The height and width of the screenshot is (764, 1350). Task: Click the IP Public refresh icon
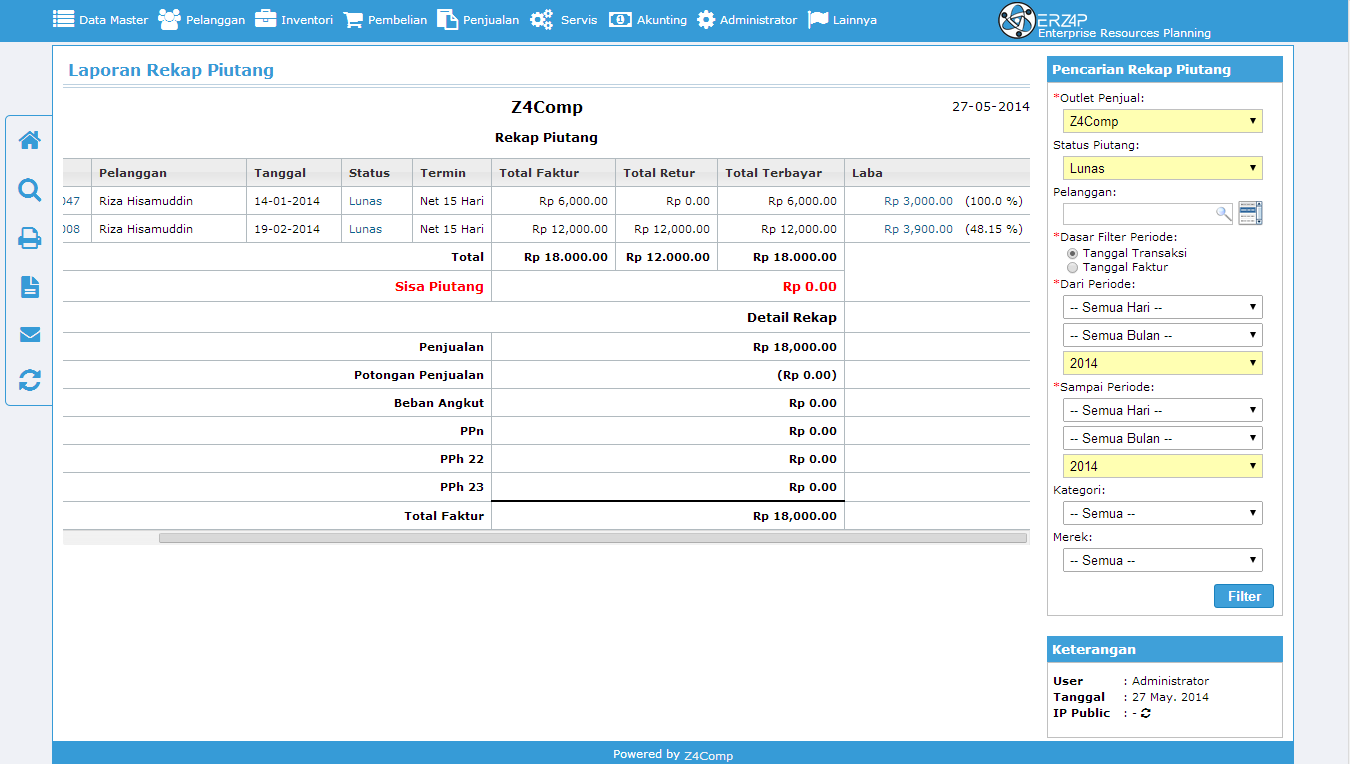coord(1145,713)
